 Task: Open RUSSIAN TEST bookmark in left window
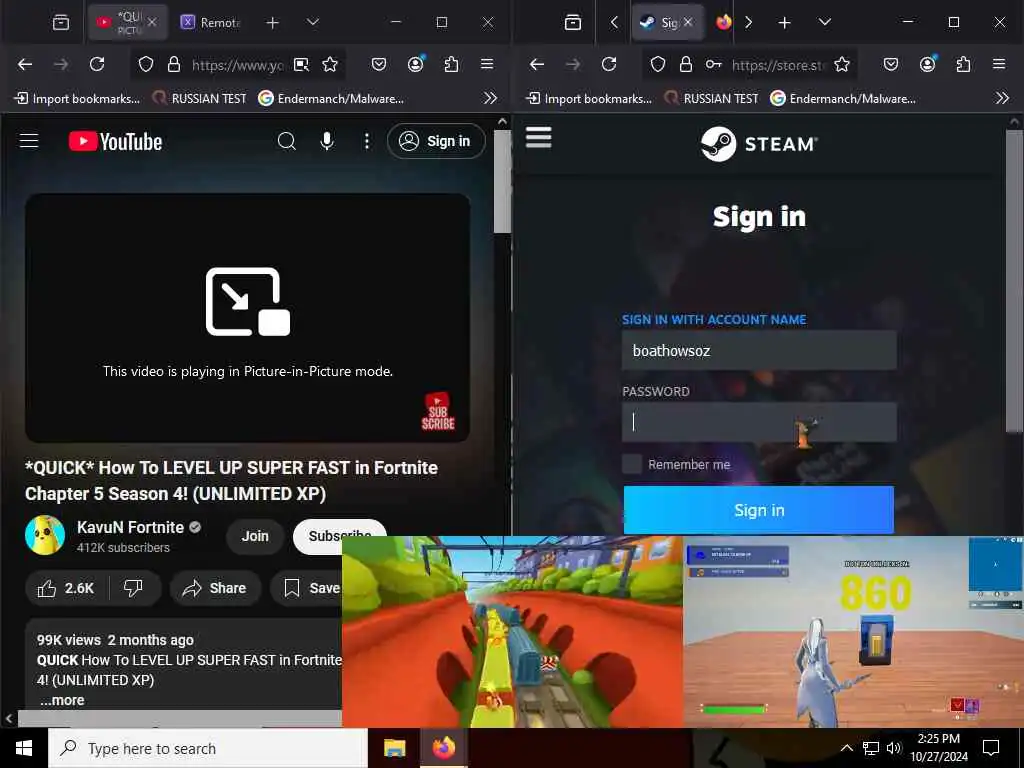[x=200, y=99]
